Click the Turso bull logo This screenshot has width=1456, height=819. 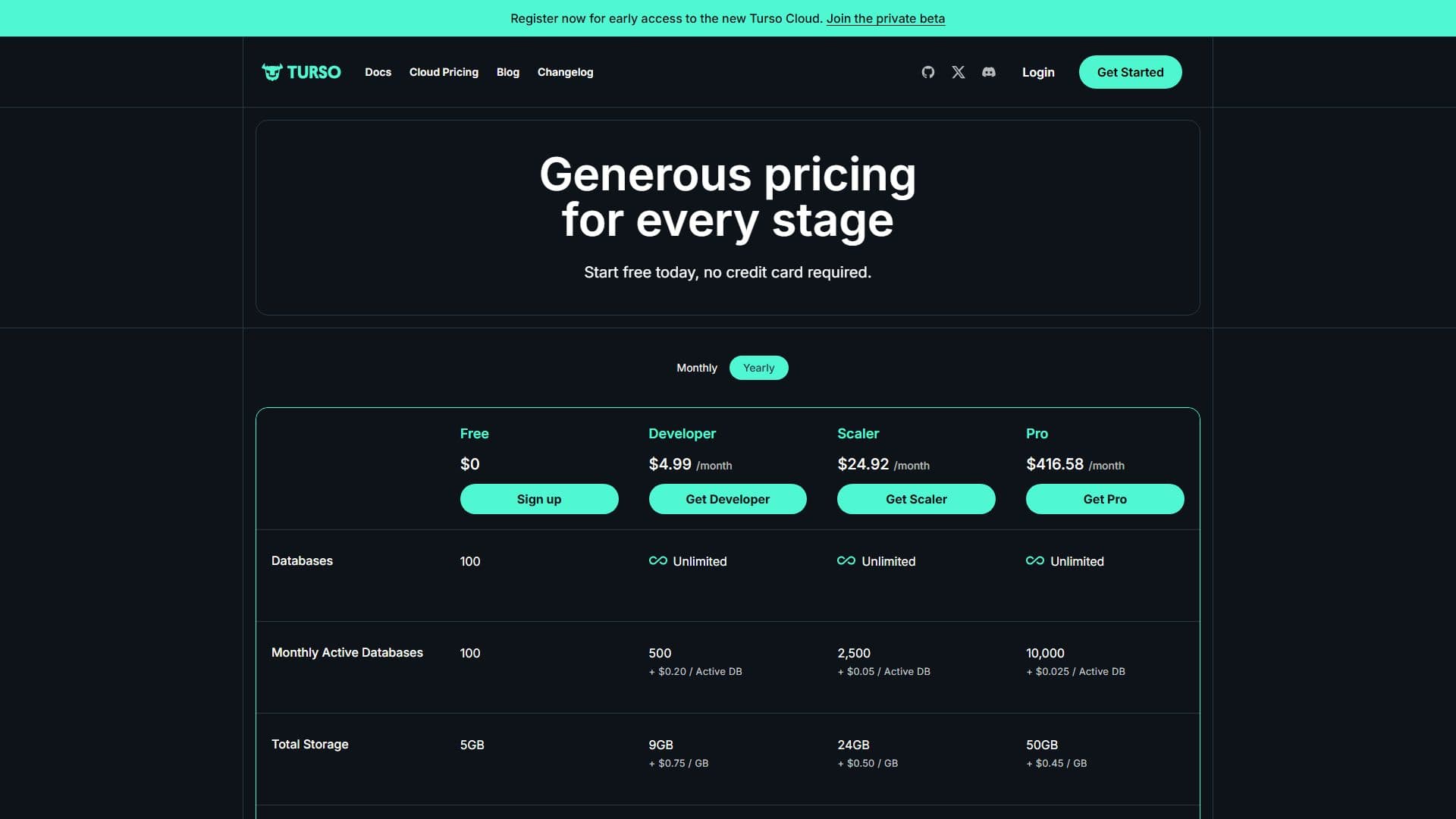point(301,72)
